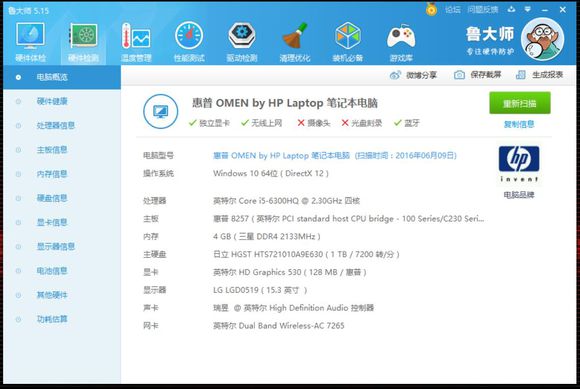The image size is (580, 389).
Task: Click the HGST HTS721010A9E630 disk value
Action: (306, 254)
